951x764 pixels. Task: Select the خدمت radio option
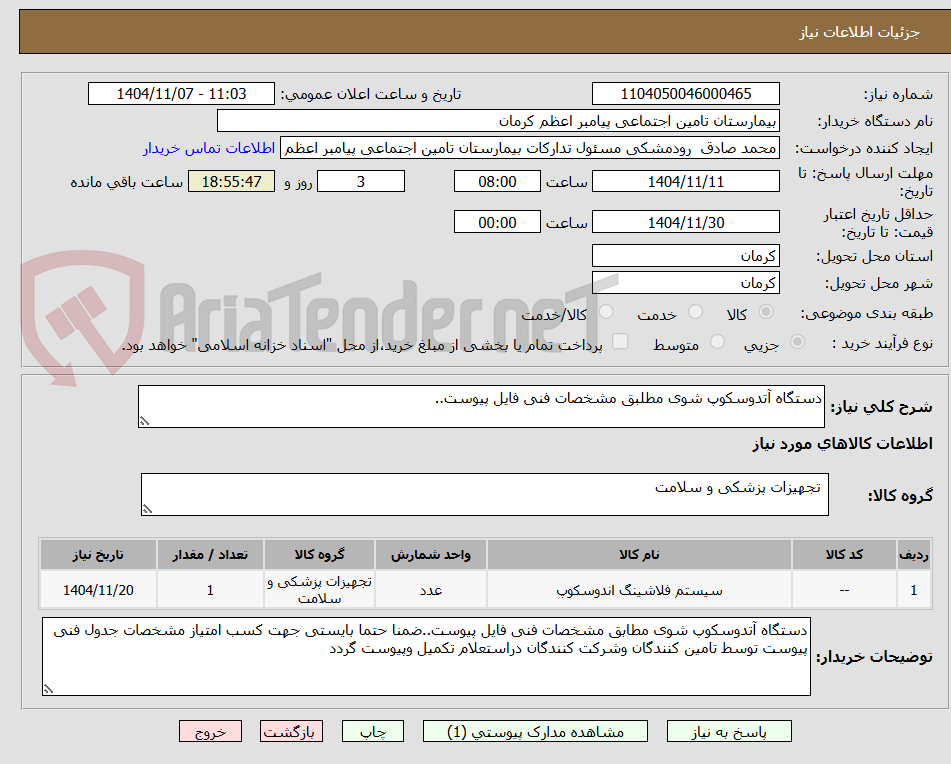click(695, 312)
